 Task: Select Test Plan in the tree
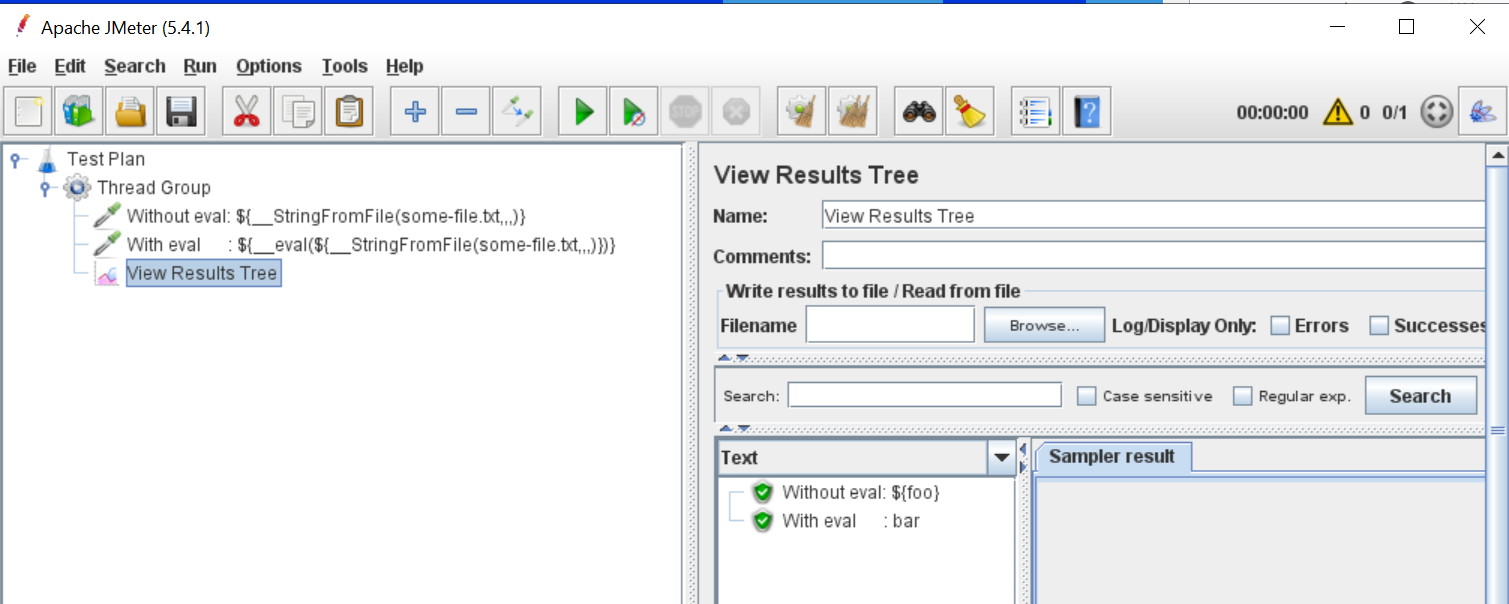[x=106, y=159]
